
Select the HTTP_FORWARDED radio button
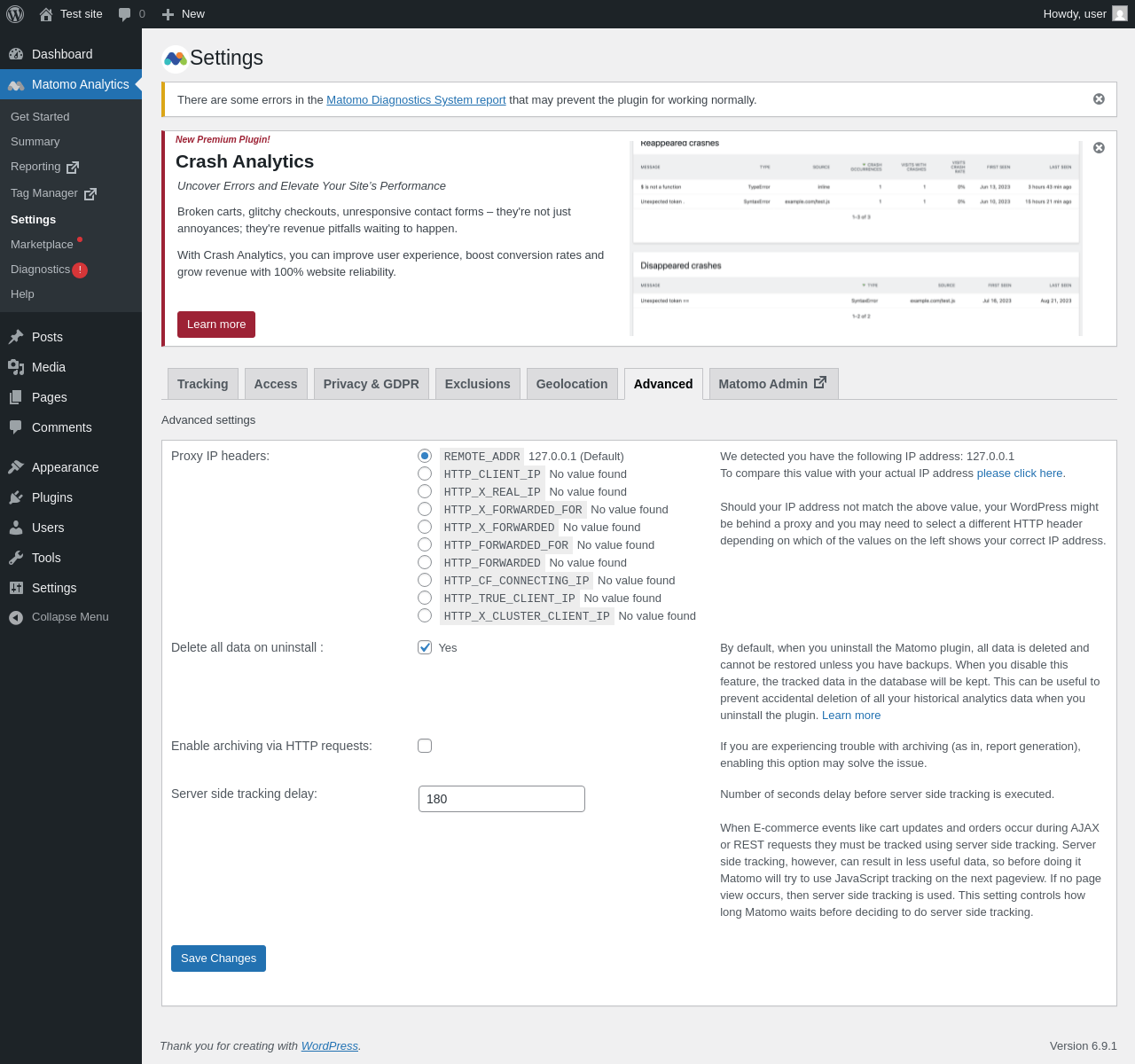(425, 562)
